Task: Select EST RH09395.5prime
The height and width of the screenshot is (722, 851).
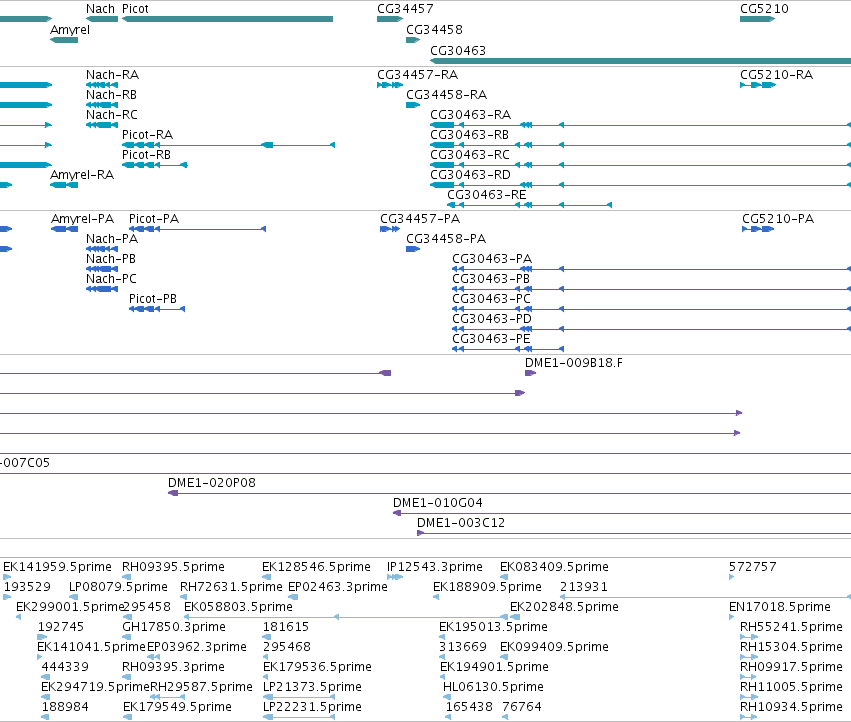Action: click(x=173, y=567)
